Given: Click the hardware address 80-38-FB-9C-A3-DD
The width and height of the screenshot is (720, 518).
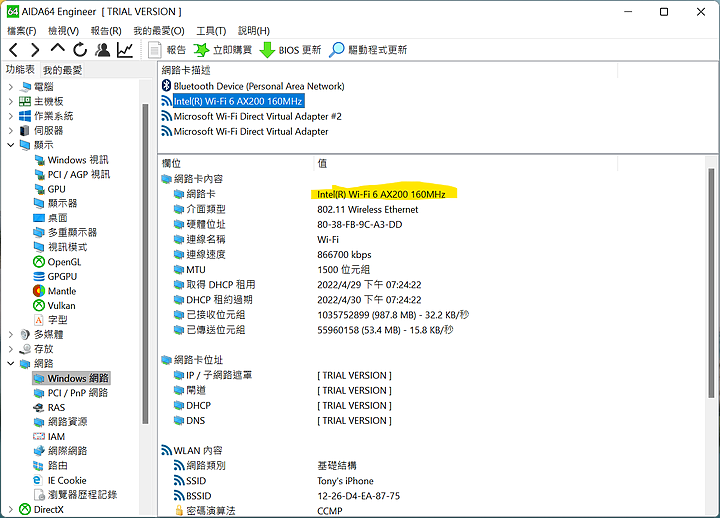Looking at the screenshot, I should [x=360, y=225].
